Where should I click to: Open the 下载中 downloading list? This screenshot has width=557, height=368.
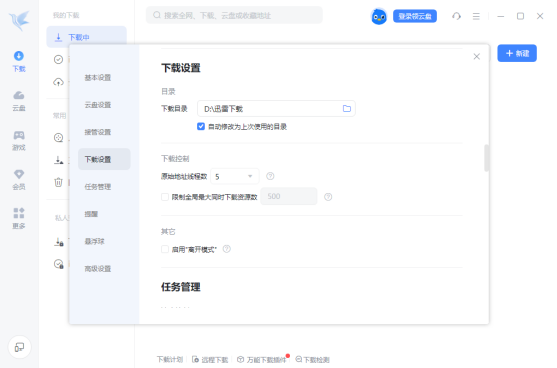[x=87, y=37]
